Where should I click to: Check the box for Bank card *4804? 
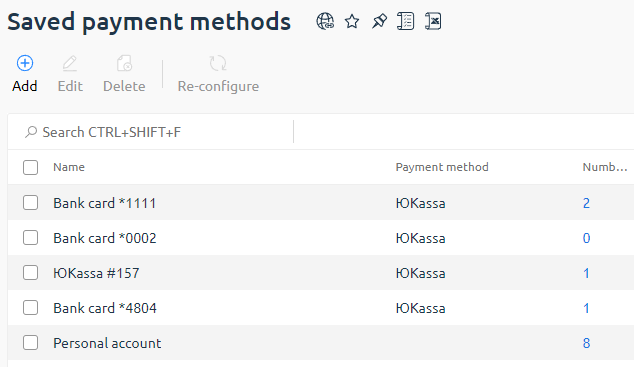pos(30,308)
